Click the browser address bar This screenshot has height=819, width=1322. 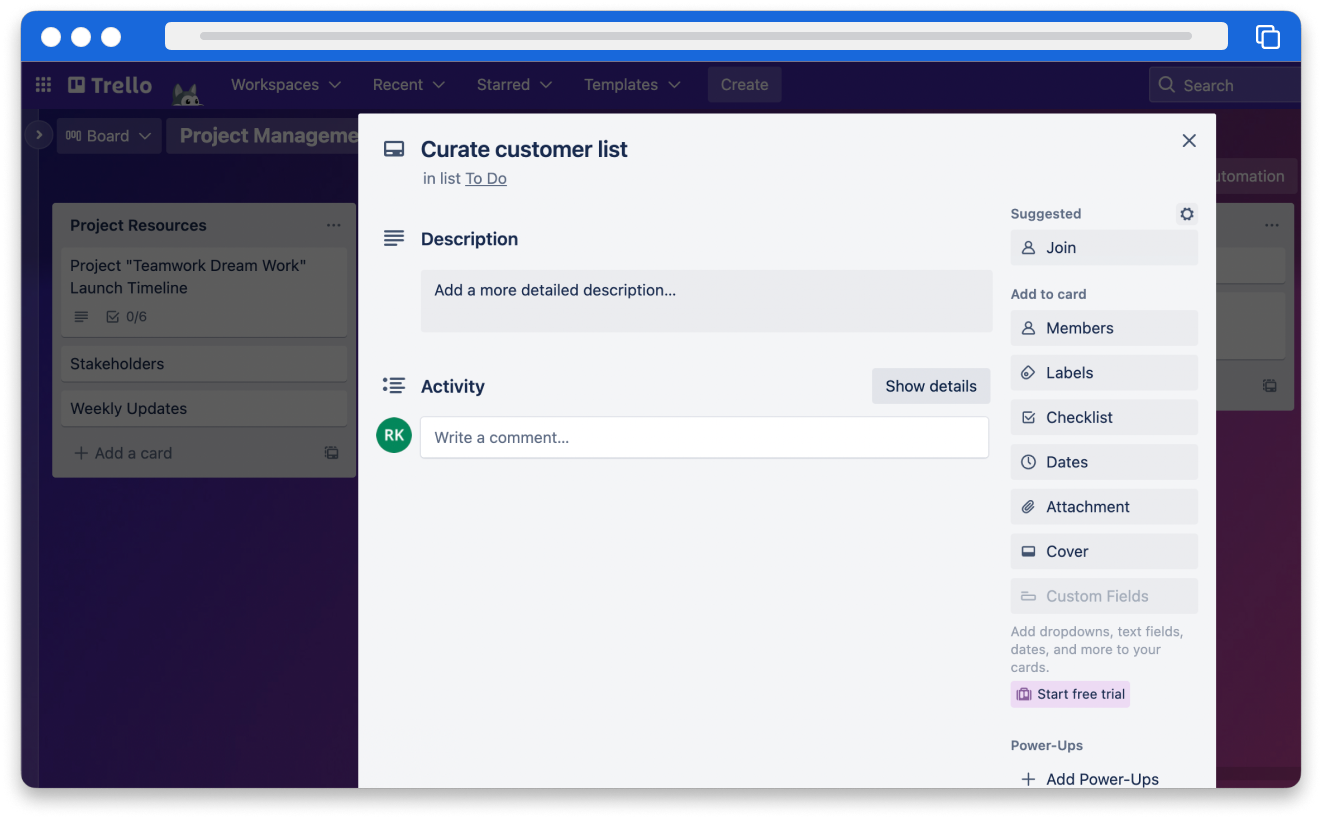pos(696,36)
